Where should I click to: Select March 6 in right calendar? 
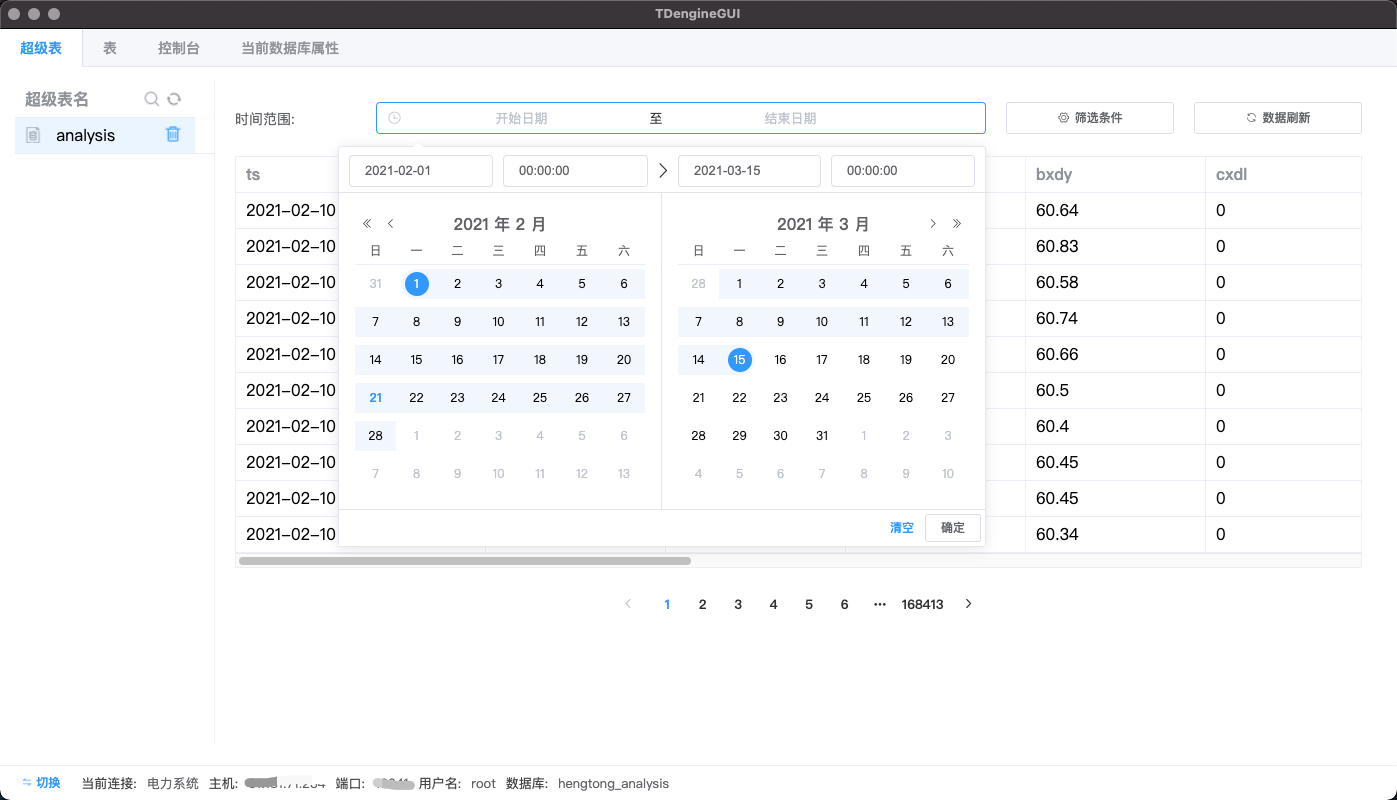948,284
